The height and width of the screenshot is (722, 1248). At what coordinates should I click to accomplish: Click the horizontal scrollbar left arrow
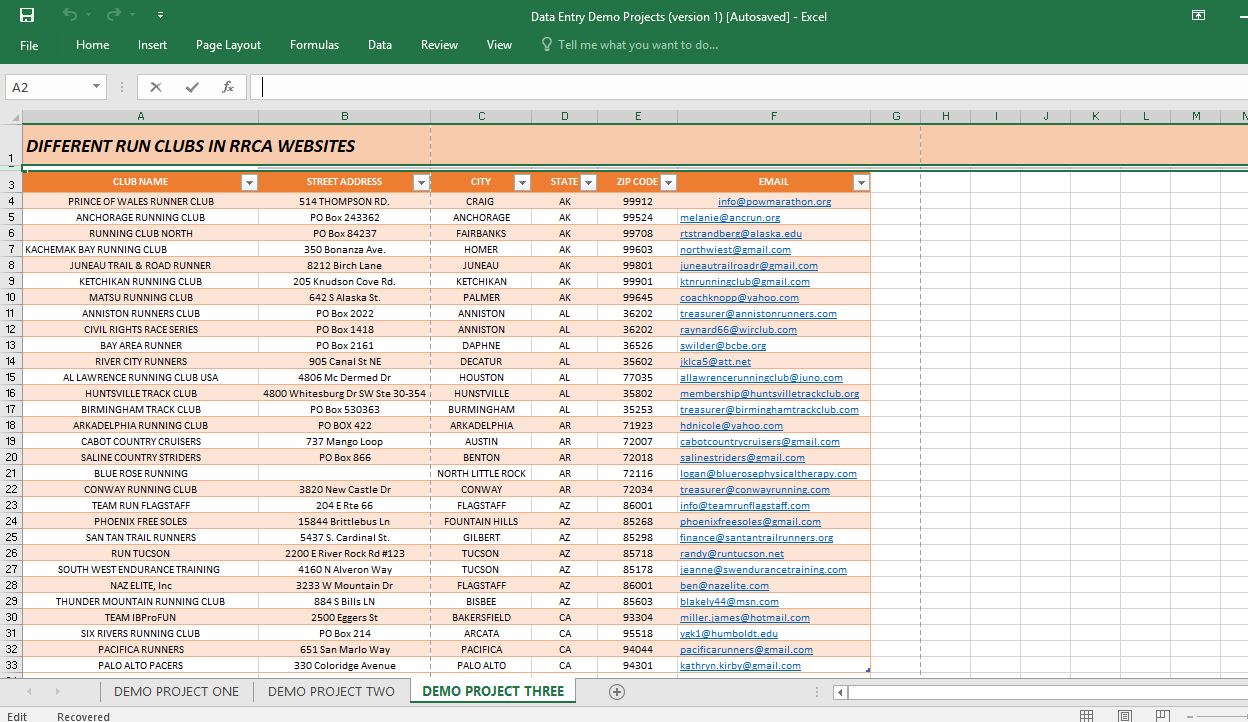(841, 692)
